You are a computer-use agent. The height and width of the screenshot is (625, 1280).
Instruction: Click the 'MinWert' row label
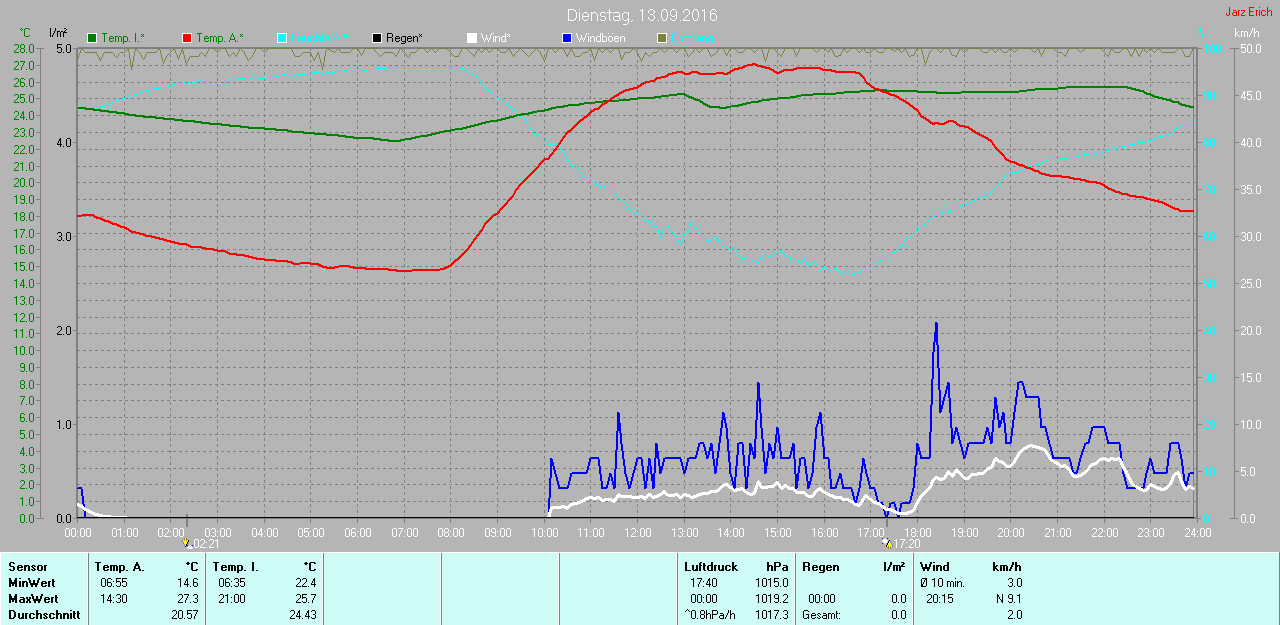pos(30,583)
